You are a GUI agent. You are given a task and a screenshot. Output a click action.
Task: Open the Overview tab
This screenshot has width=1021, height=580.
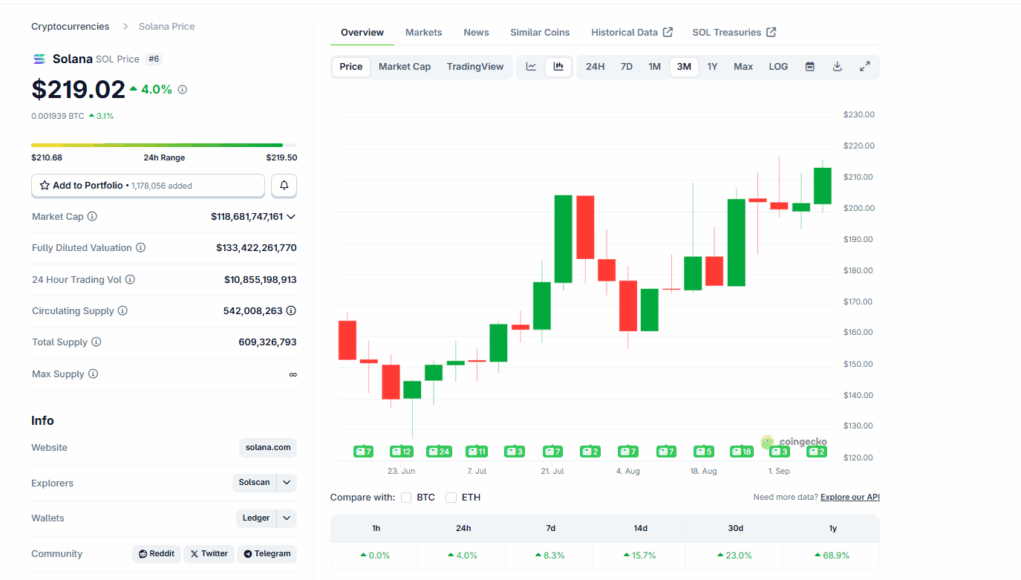coord(362,33)
